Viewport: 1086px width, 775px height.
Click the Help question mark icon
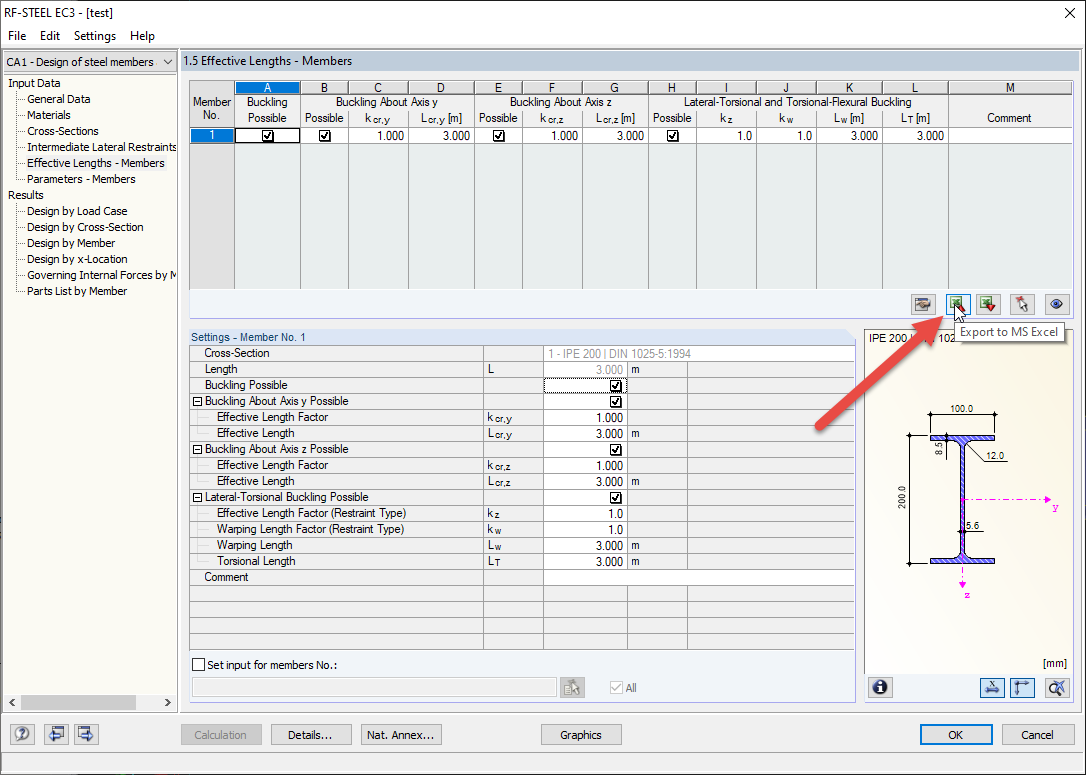(x=22, y=733)
